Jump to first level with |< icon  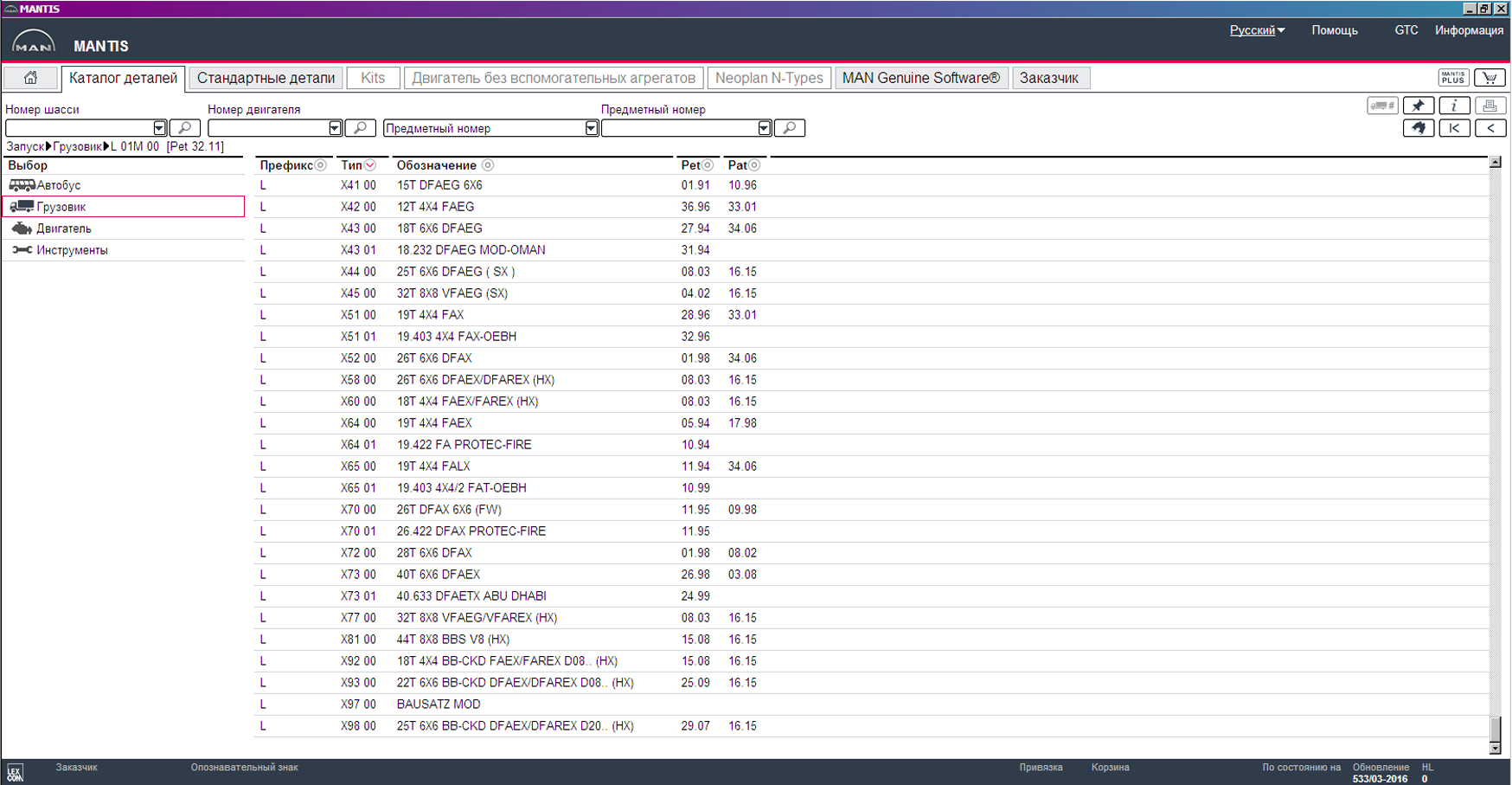[x=1454, y=128]
